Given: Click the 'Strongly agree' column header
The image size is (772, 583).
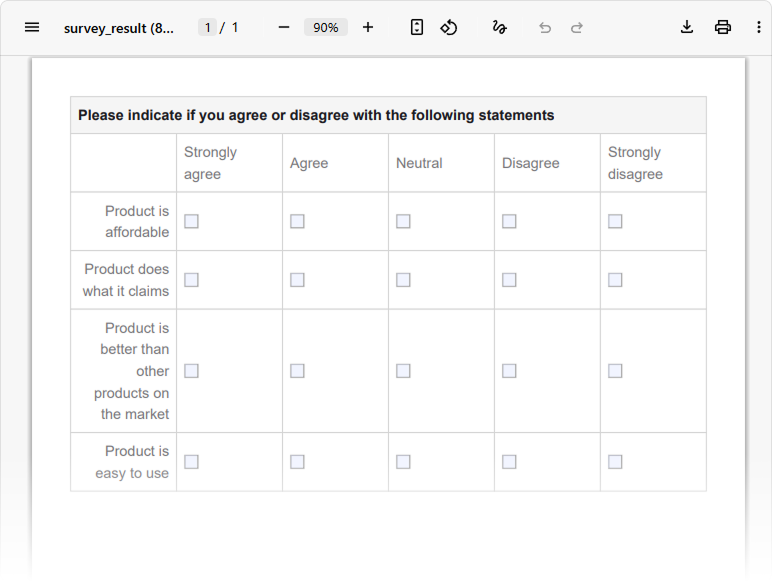Looking at the screenshot, I should (210, 163).
